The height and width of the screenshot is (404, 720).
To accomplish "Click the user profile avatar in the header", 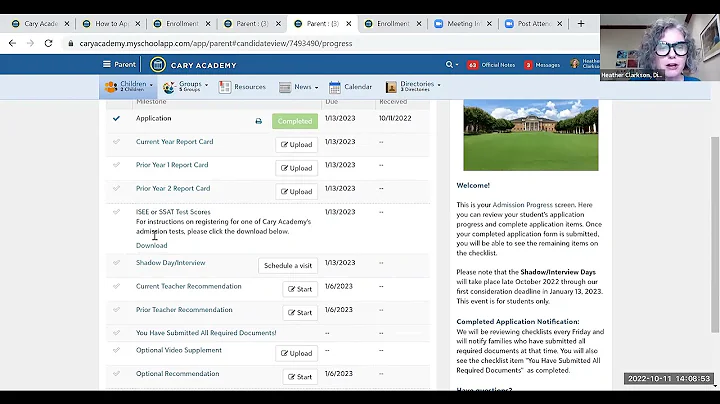I will click(575, 64).
